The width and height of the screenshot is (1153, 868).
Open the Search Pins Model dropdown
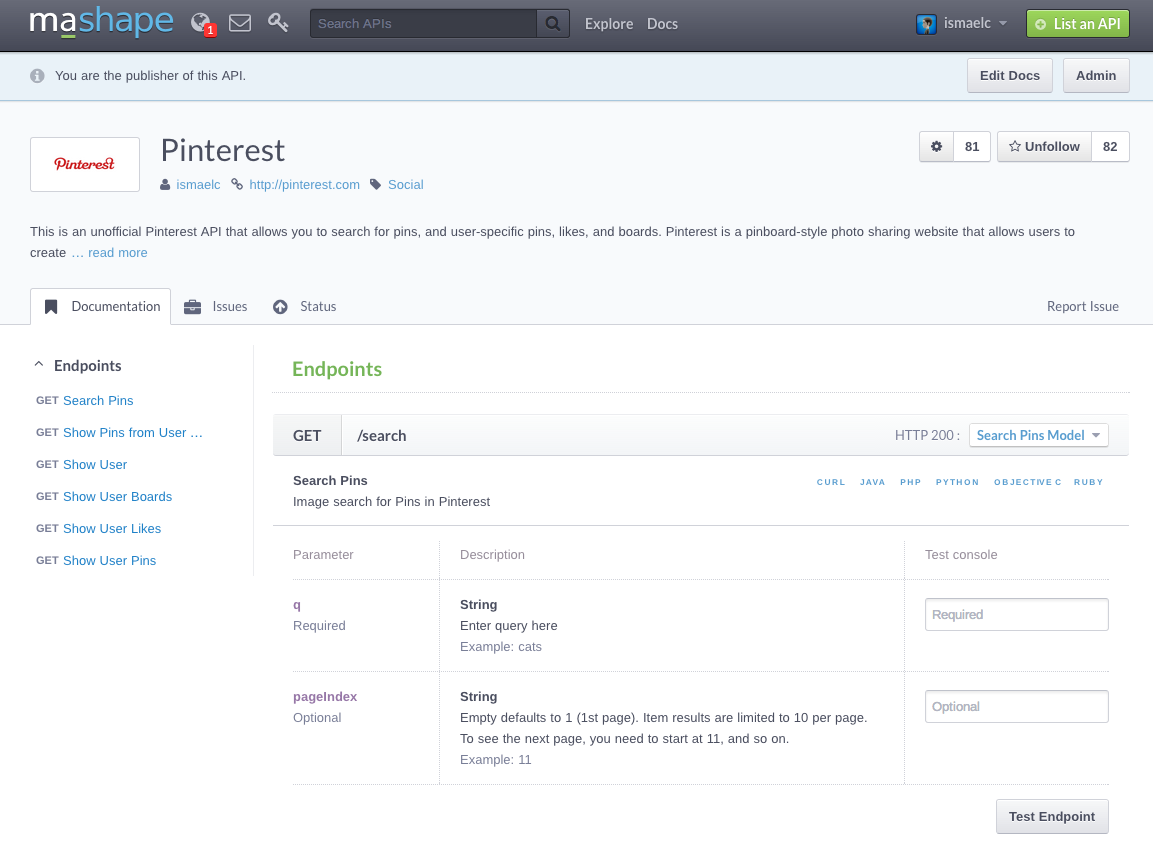[x=1038, y=435]
